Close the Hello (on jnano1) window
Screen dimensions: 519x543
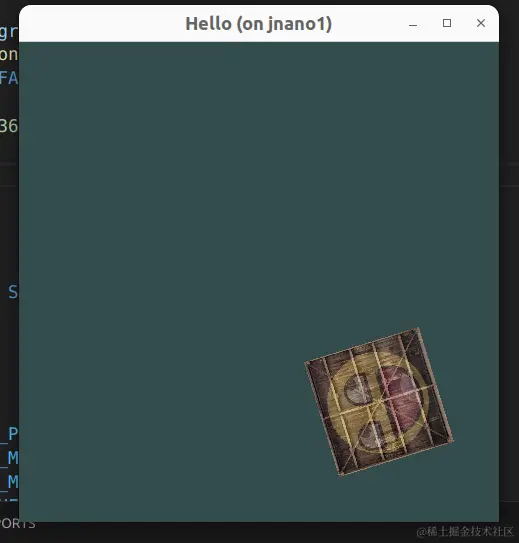coord(481,23)
